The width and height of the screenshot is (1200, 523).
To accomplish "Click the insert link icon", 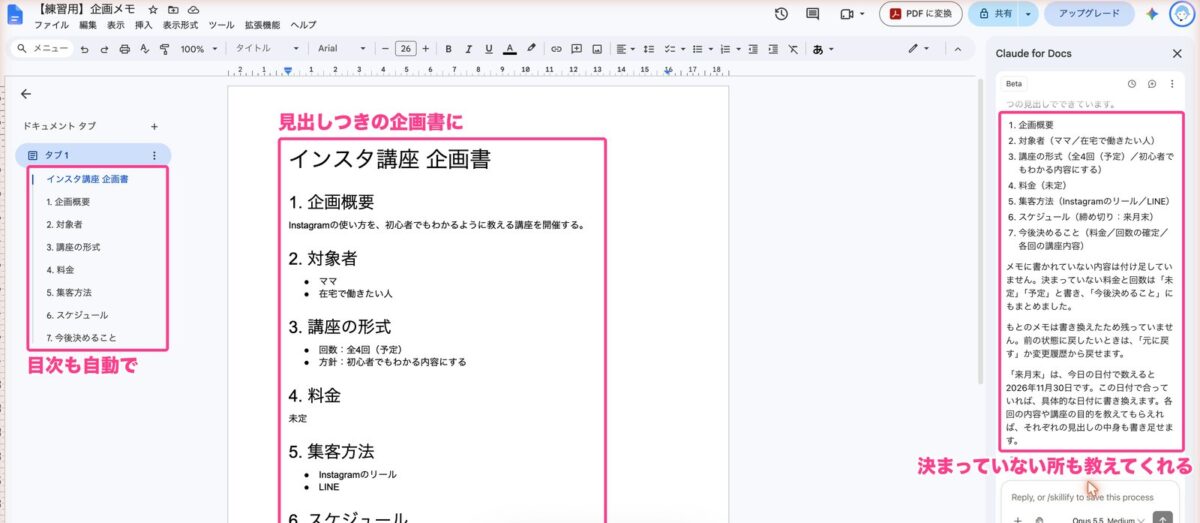I will click(557, 48).
